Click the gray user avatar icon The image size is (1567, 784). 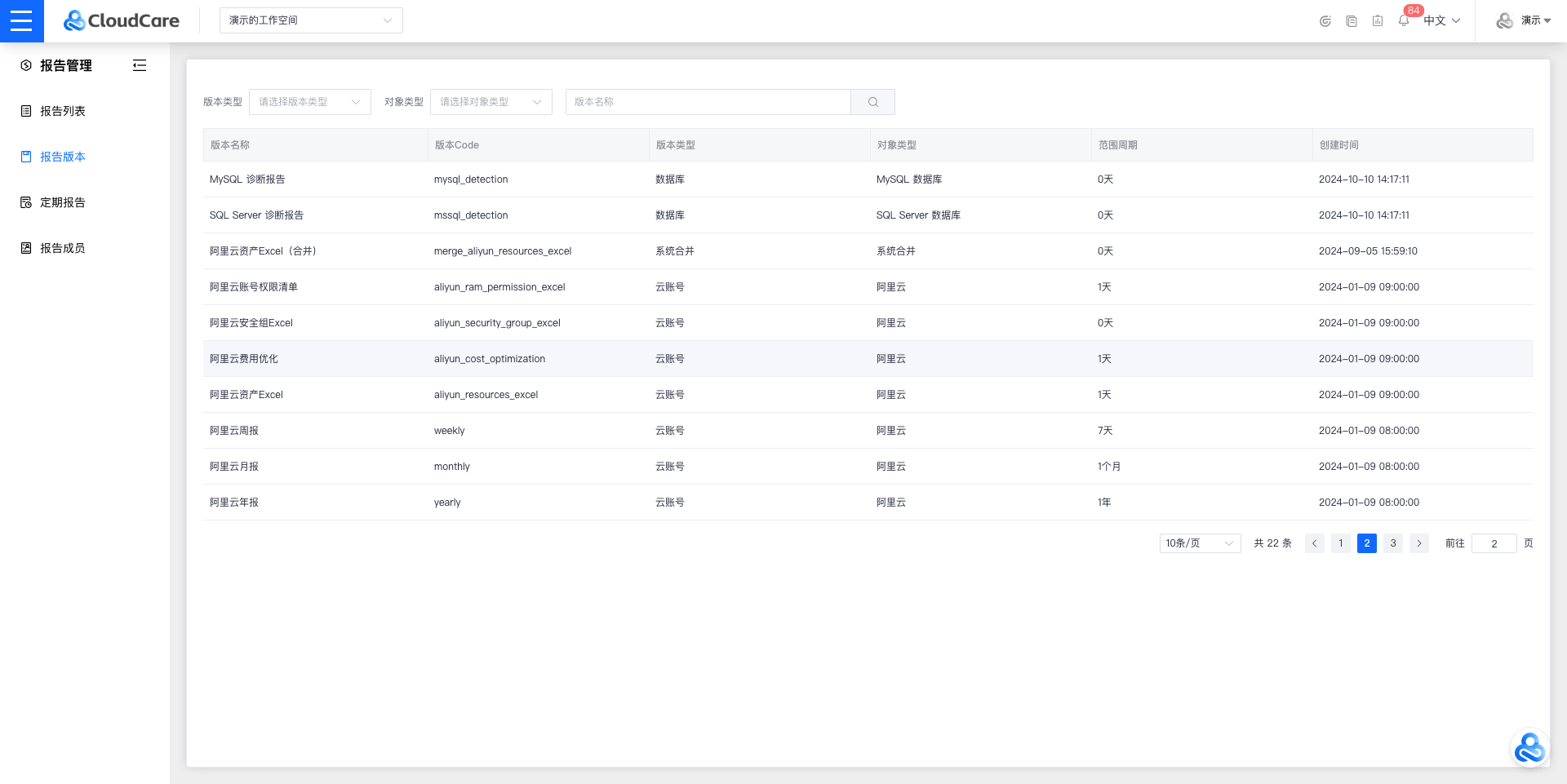(1505, 20)
